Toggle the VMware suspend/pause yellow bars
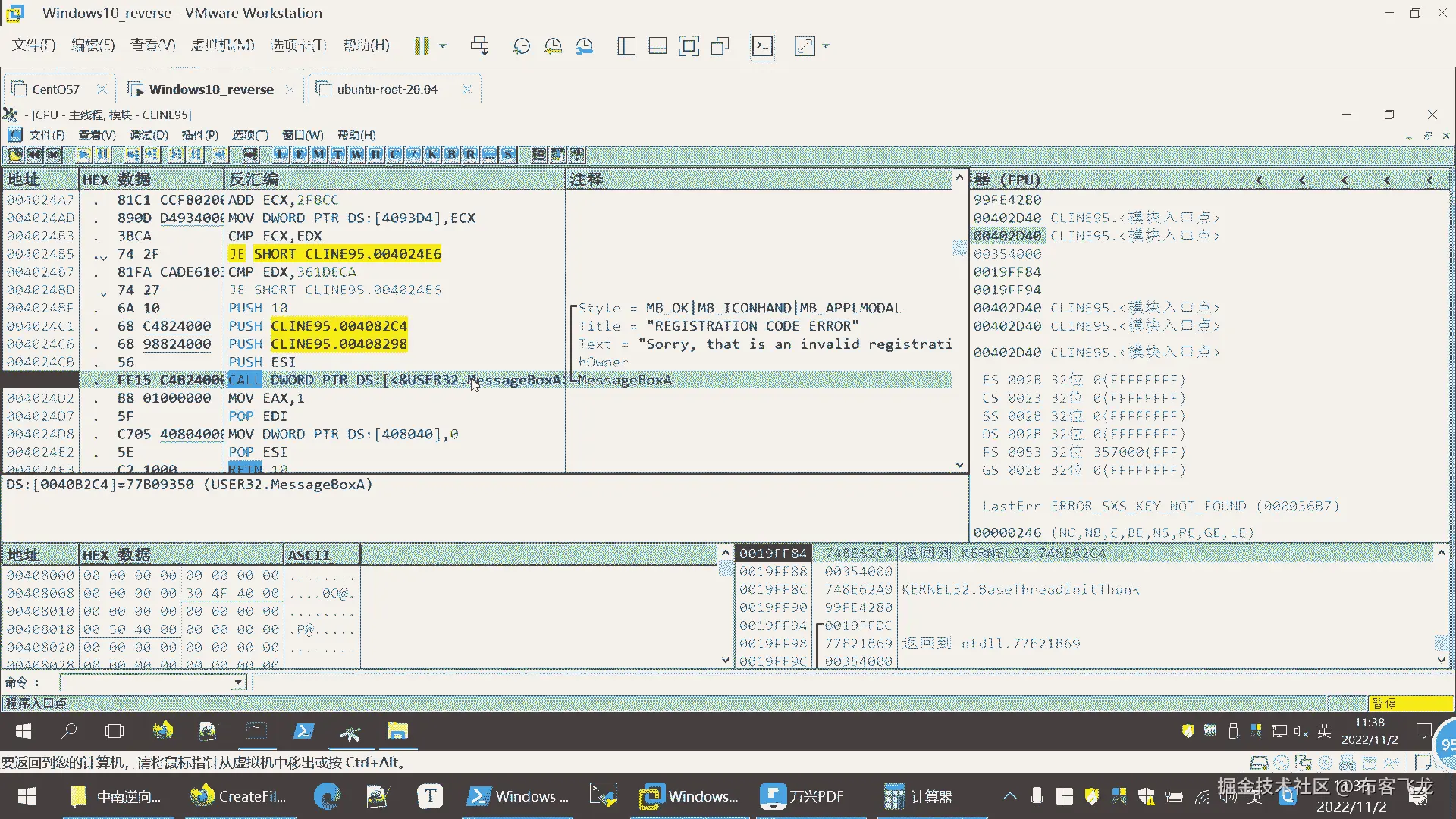Viewport: 1456px width, 819px height. (422, 46)
